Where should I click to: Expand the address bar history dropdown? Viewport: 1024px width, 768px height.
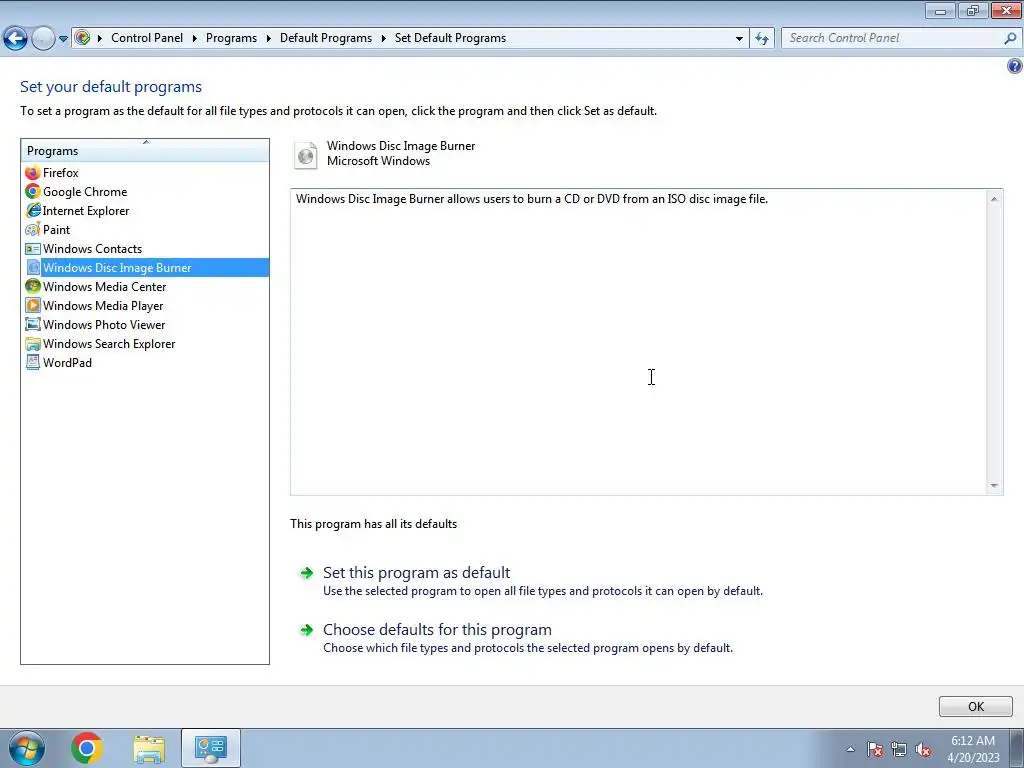click(x=739, y=39)
